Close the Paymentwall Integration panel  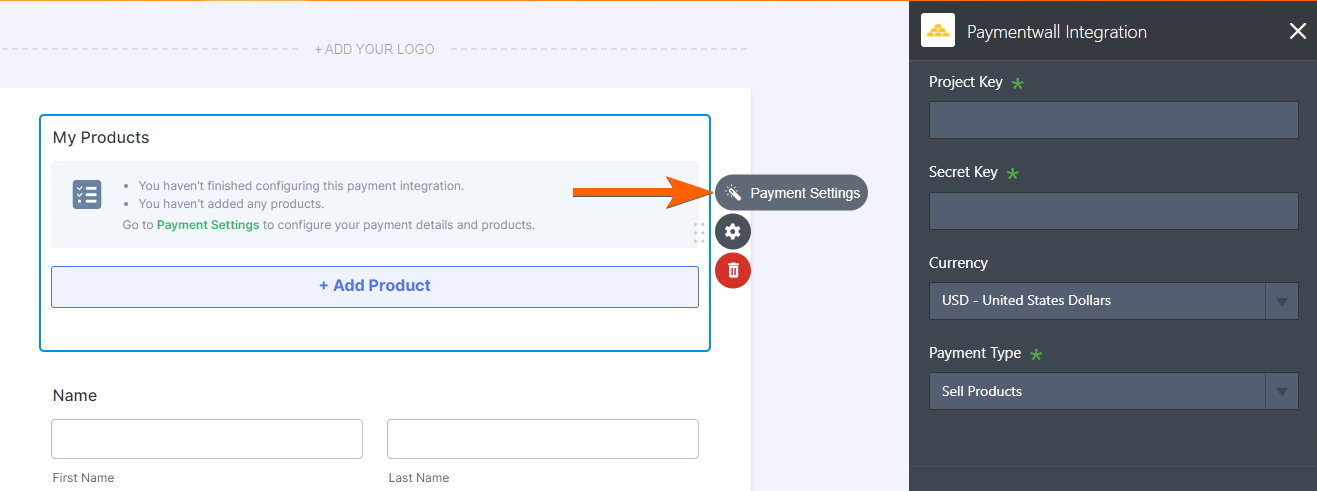click(1297, 31)
